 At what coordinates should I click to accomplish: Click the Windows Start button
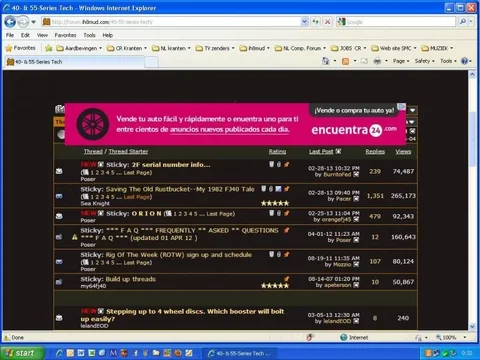(22, 353)
